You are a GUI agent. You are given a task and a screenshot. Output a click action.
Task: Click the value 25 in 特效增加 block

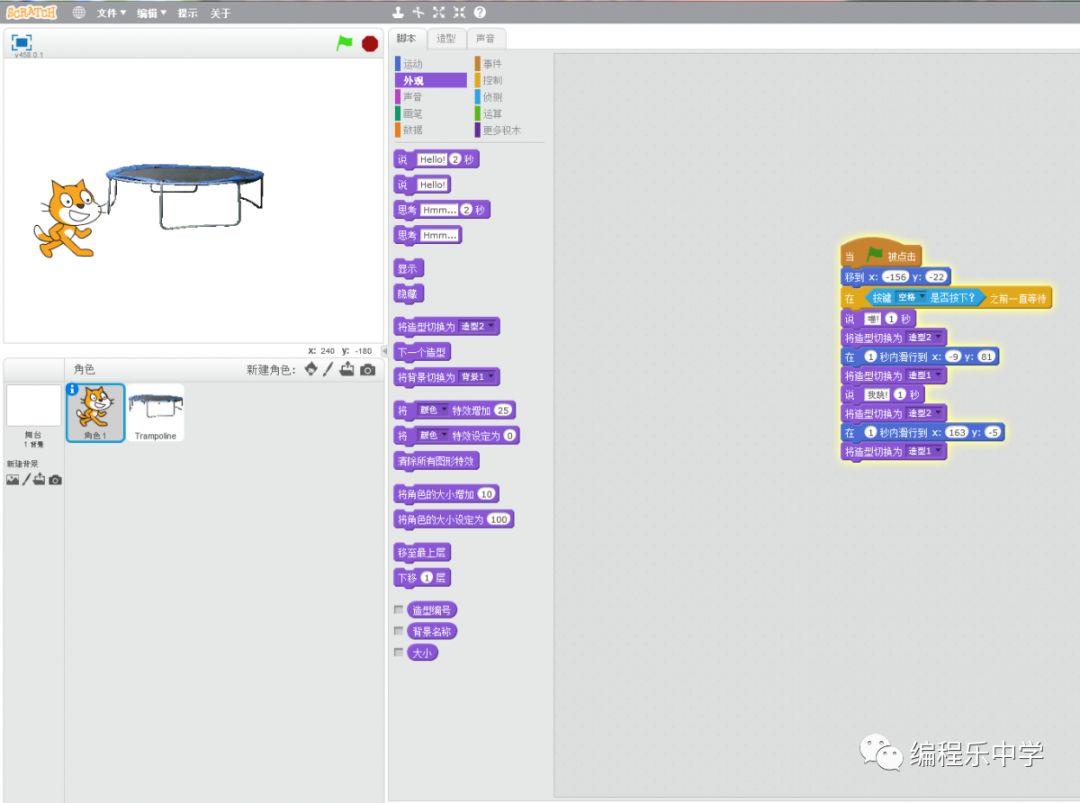503,410
